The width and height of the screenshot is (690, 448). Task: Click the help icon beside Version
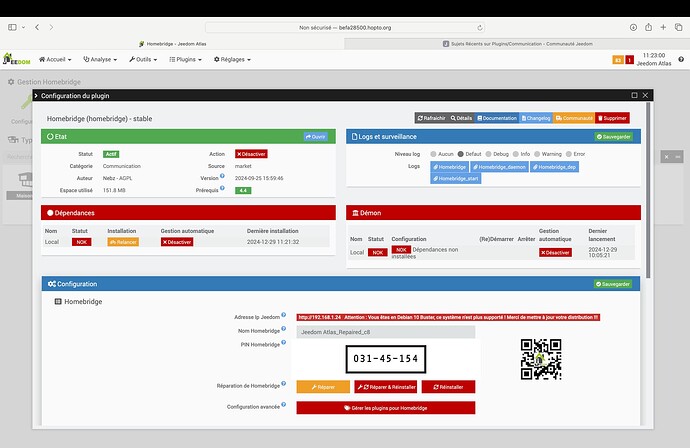[222, 176]
